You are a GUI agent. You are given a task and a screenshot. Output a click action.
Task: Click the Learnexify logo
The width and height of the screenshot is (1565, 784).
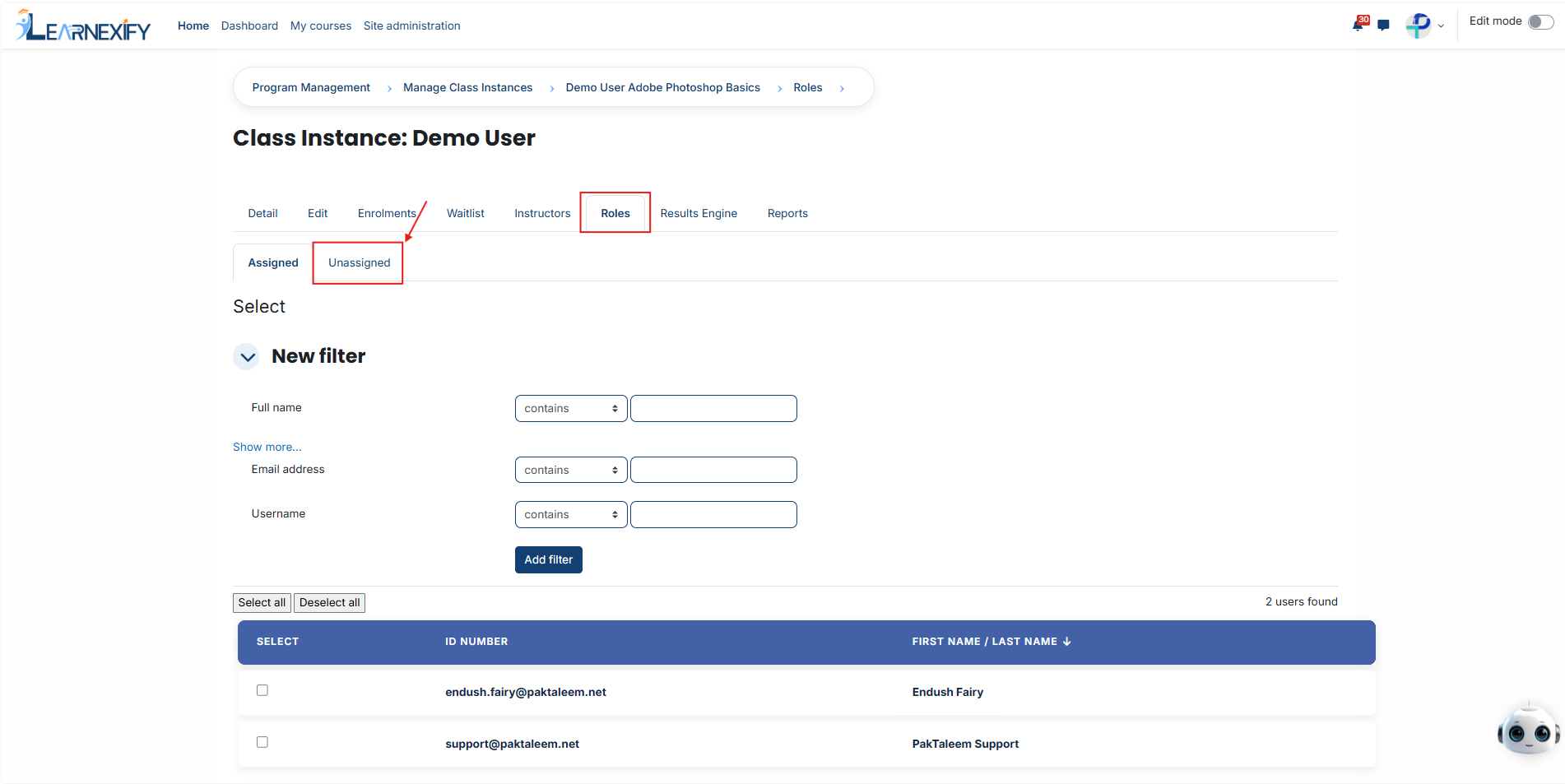[83, 26]
